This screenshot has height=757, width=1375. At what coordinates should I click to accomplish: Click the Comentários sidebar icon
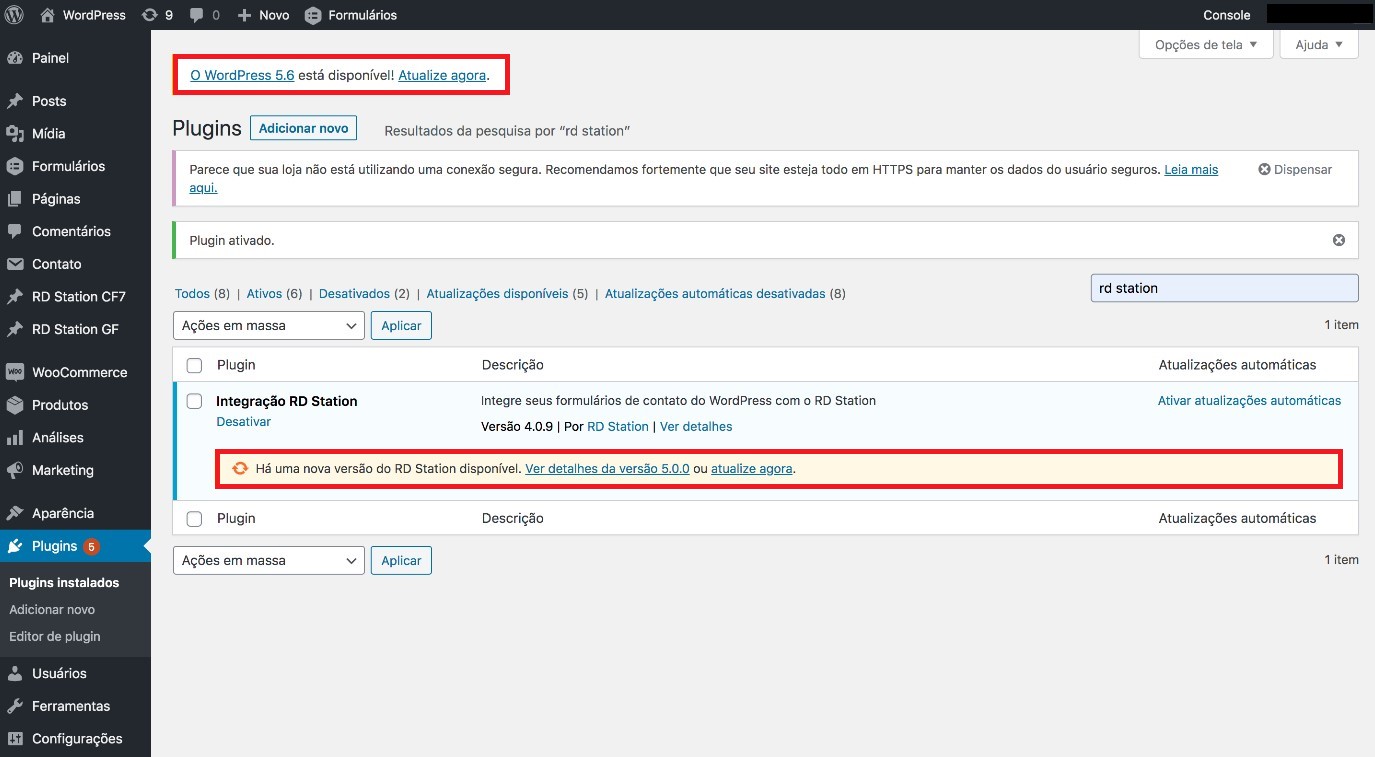(x=15, y=231)
